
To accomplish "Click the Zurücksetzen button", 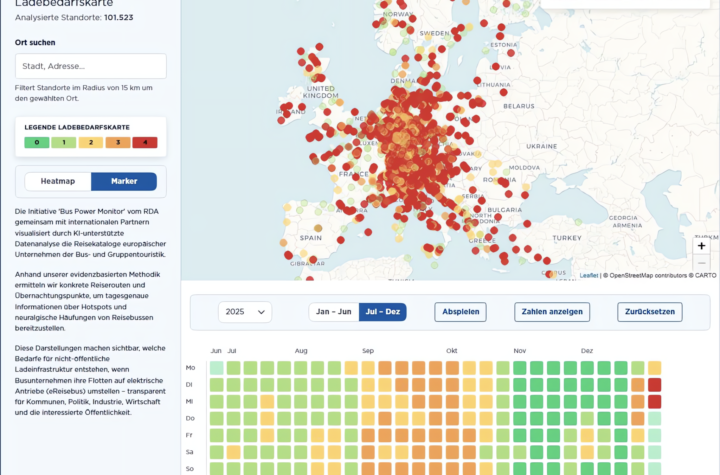I will point(650,312).
